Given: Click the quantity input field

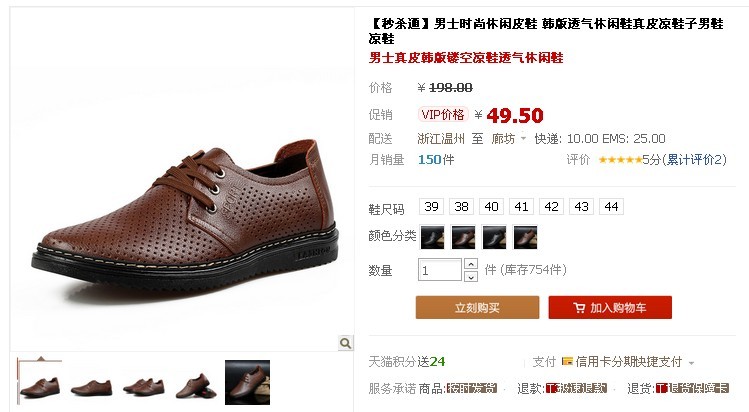Looking at the screenshot, I should tap(439, 270).
